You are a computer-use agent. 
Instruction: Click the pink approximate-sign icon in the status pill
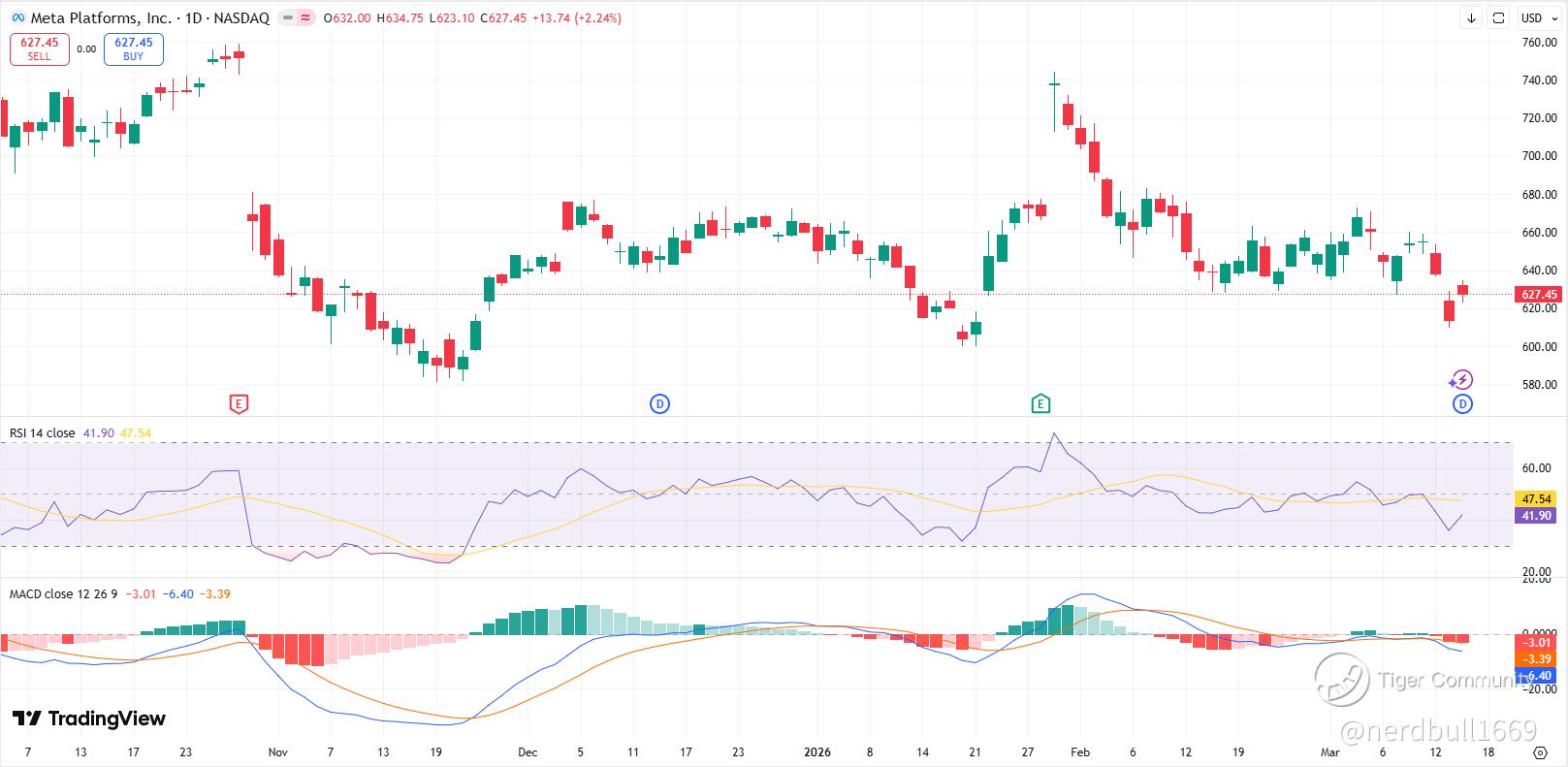pos(305,17)
